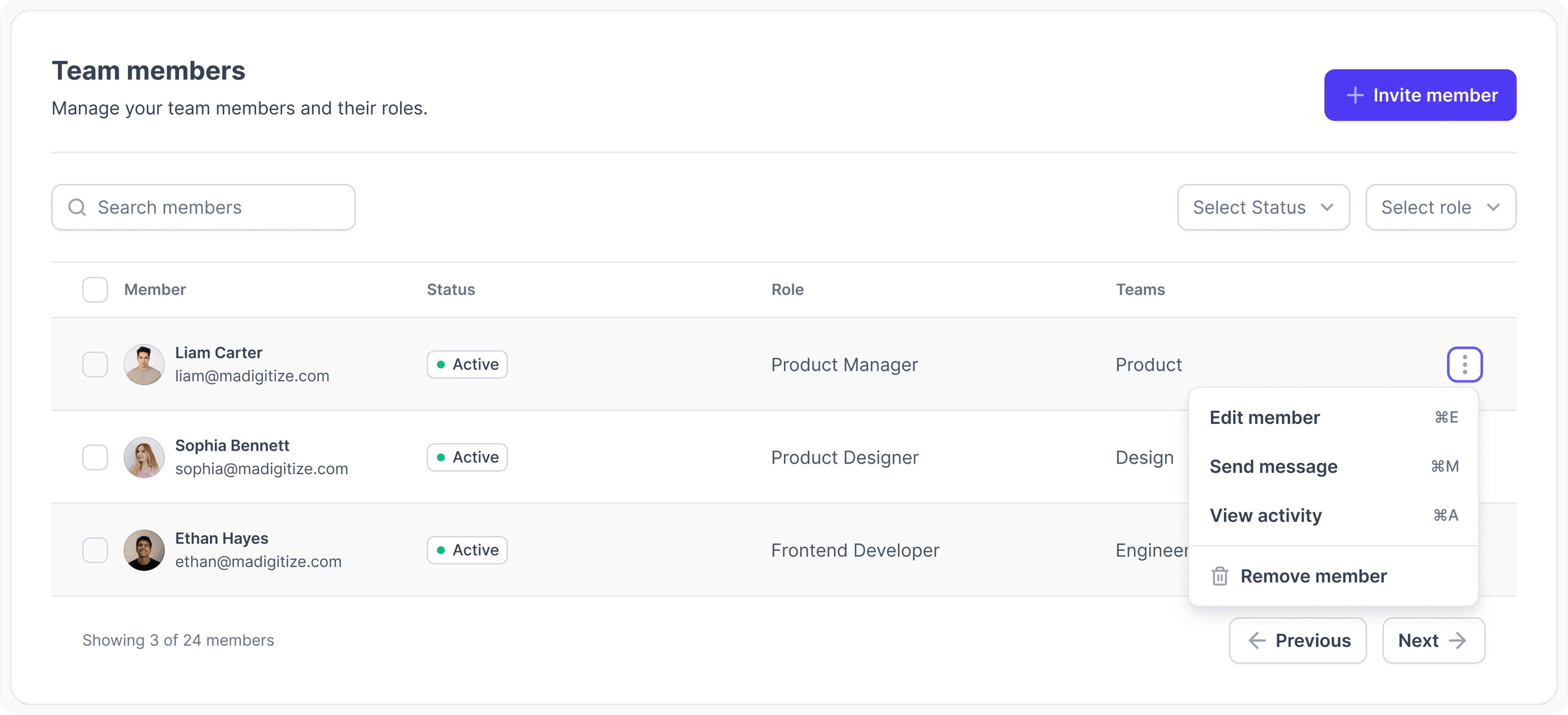Check the box for Liam Carter
The image size is (1568, 715).
click(95, 364)
